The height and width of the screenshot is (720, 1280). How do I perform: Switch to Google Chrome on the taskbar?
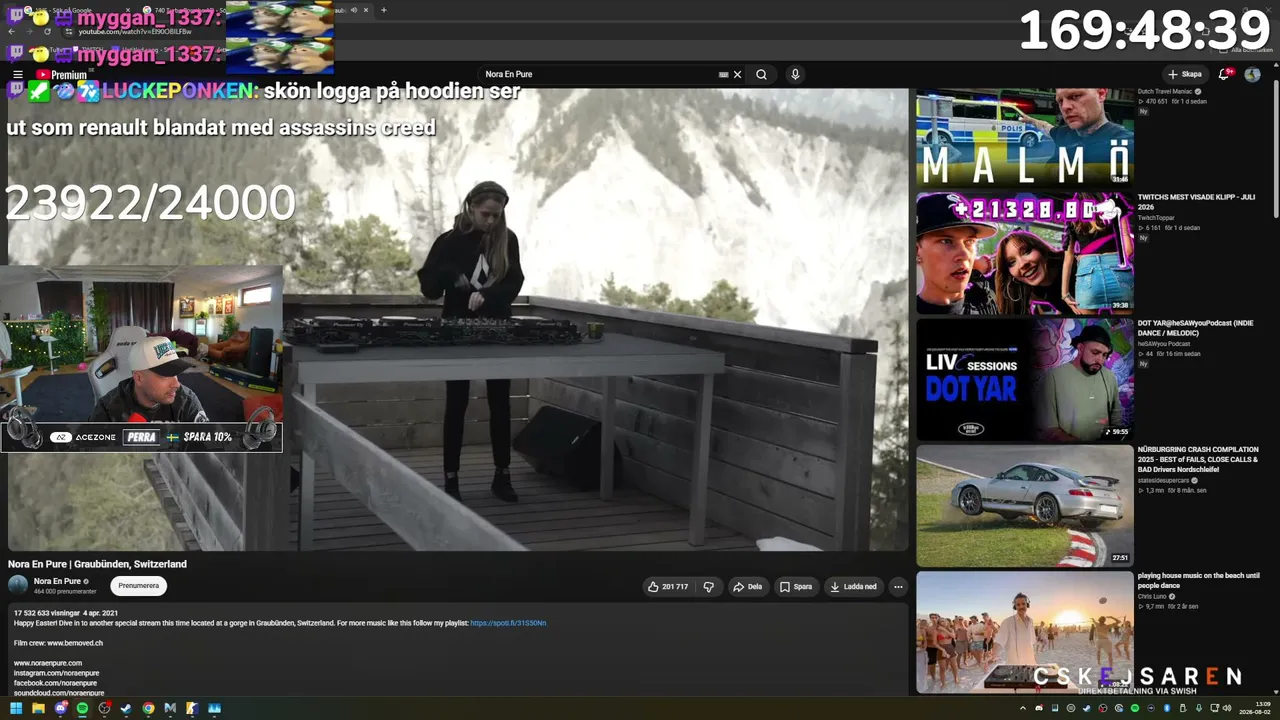148,708
